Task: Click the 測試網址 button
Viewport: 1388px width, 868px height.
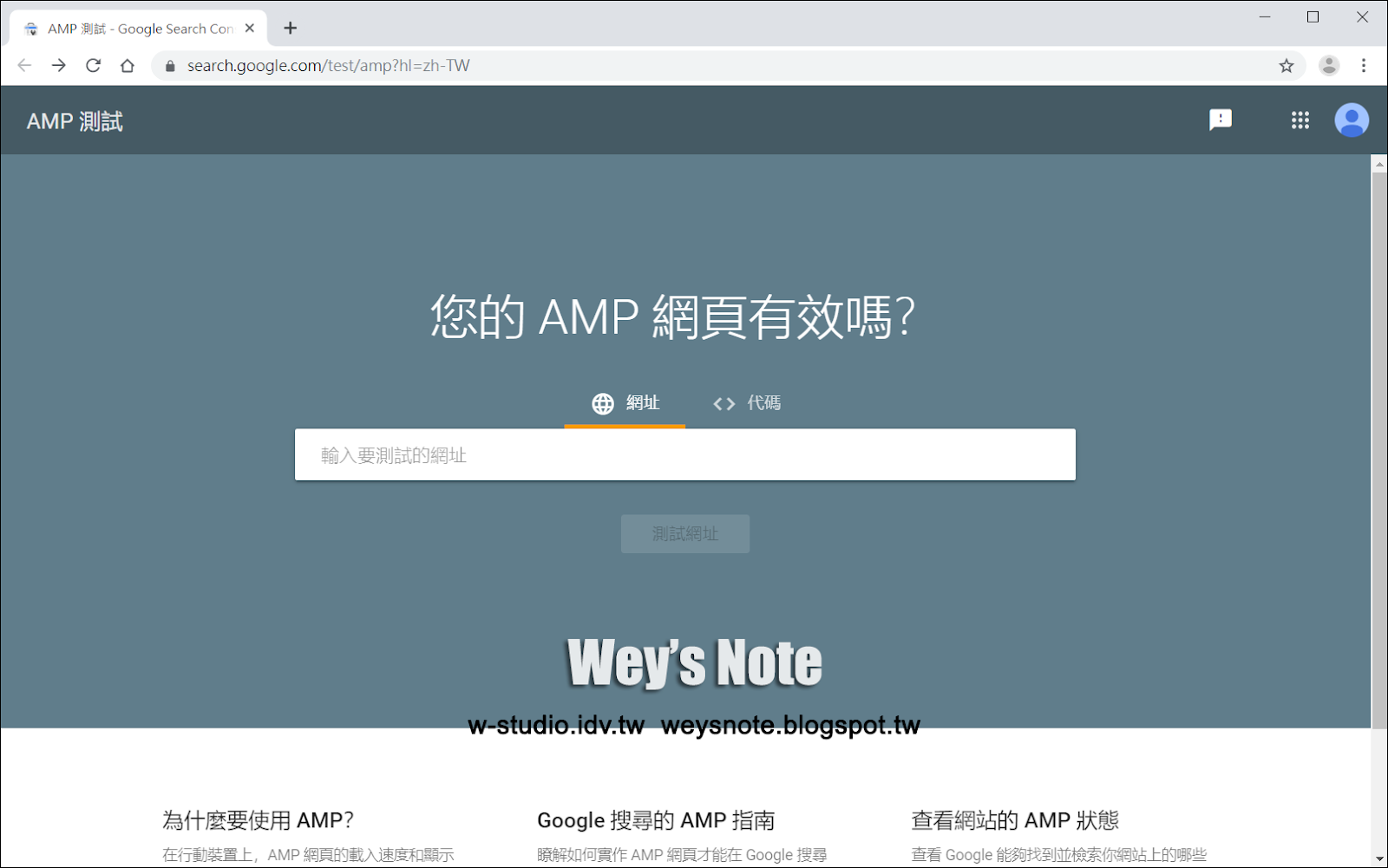Action: pyautogui.click(x=685, y=534)
